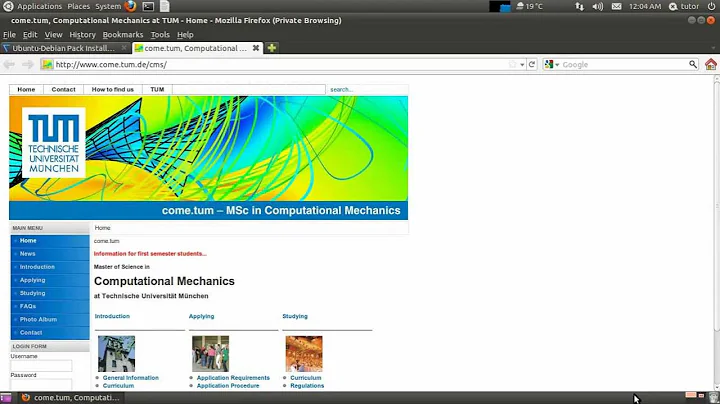Viewport: 720px width, 404px height.
Task: Open the URL history dropdown arrow
Action: coord(522,65)
